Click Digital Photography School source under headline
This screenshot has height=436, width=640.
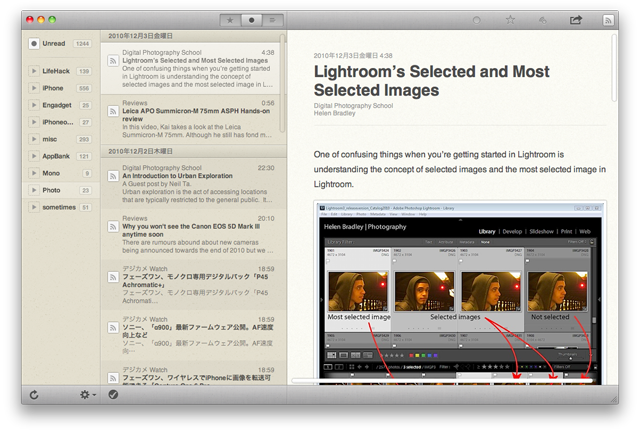click(x=353, y=106)
